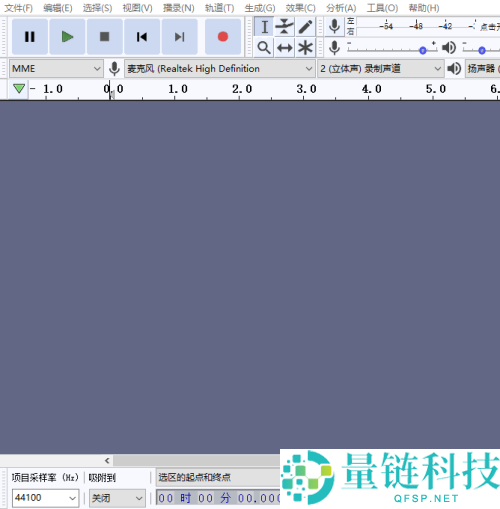Screen dimensions: 500x509
Task: Select the Selection (I-beam) tool
Action: point(264,27)
